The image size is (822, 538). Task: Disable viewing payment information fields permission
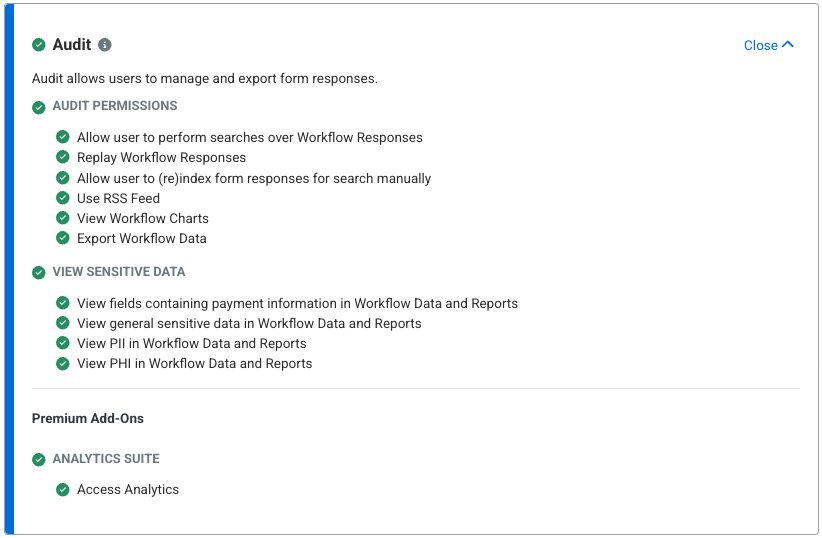click(63, 304)
